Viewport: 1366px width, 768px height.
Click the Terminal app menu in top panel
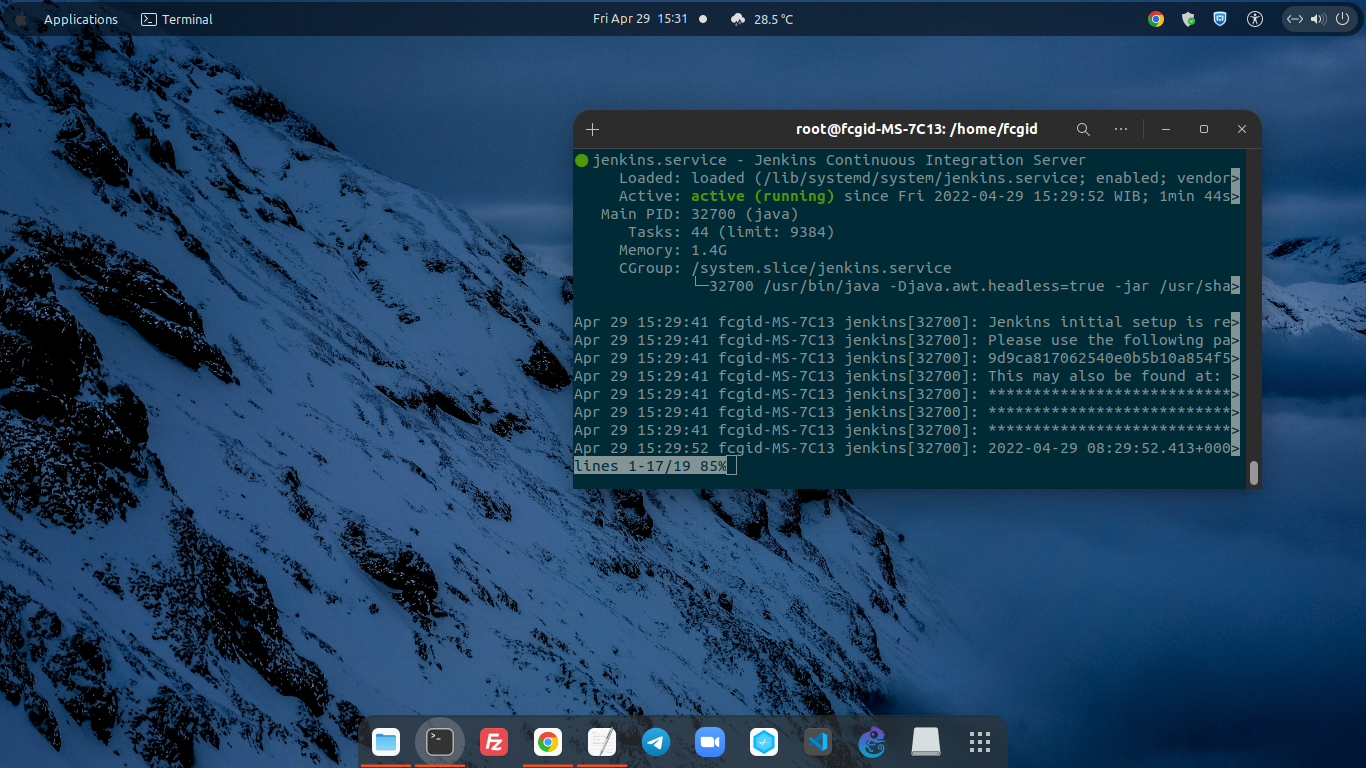(177, 19)
